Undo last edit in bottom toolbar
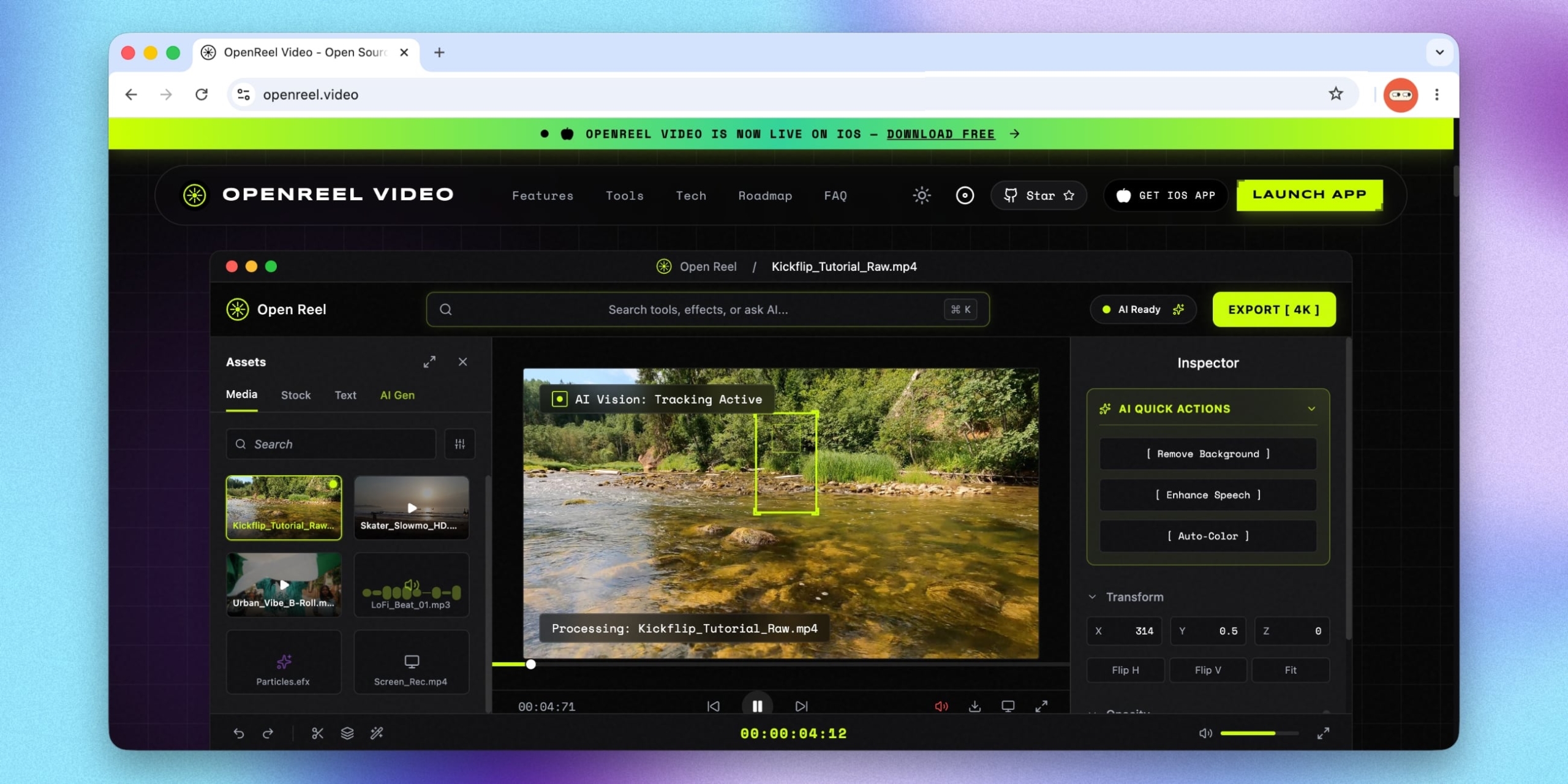1568x784 pixels. (x=239, y=733)
